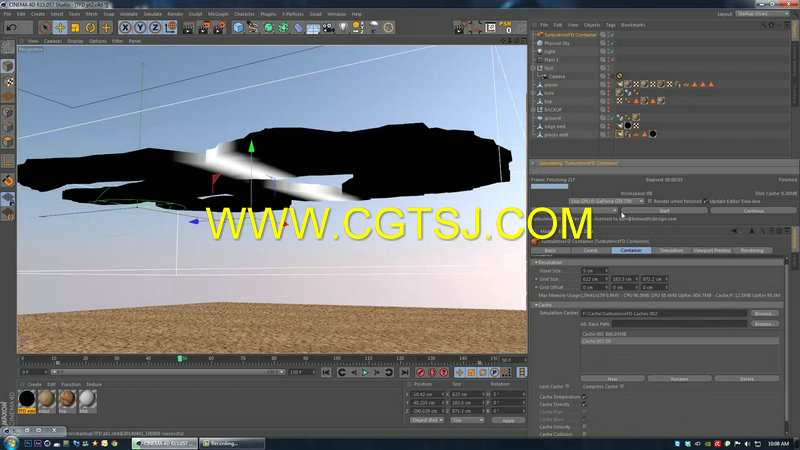This screenshot has width=800, height=450.
Task: Open the X-Particles menu
Action: [x=293, y=14]
